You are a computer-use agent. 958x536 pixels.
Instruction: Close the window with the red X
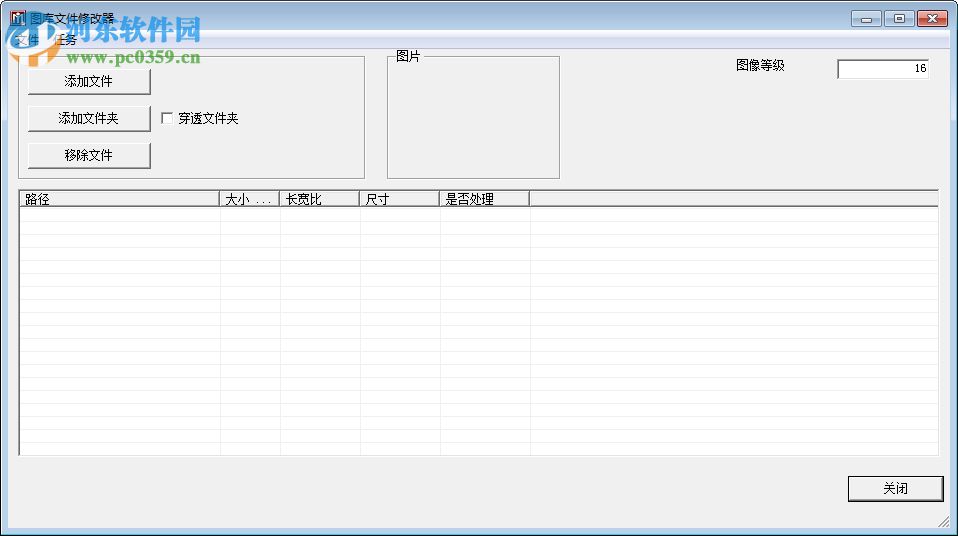932,19
